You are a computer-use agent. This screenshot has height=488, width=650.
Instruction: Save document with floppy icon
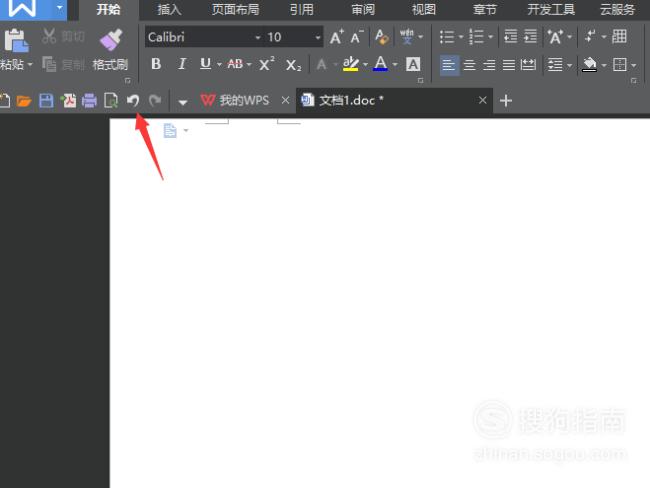[46, 101]
